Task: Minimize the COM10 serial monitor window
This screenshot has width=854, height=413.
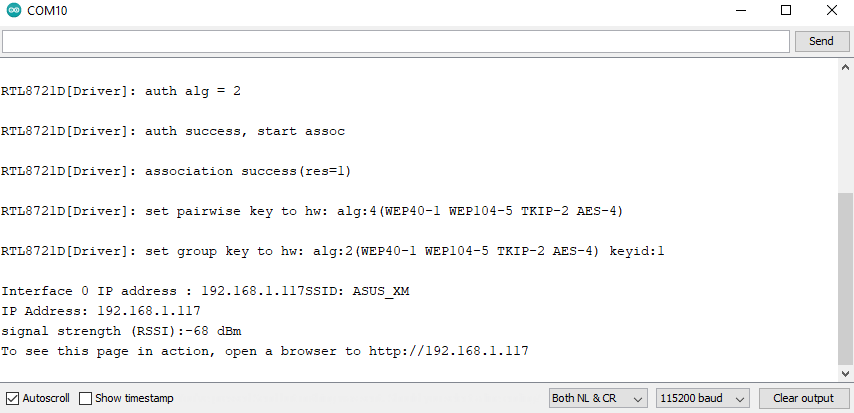Action: [x=740, y=10]
